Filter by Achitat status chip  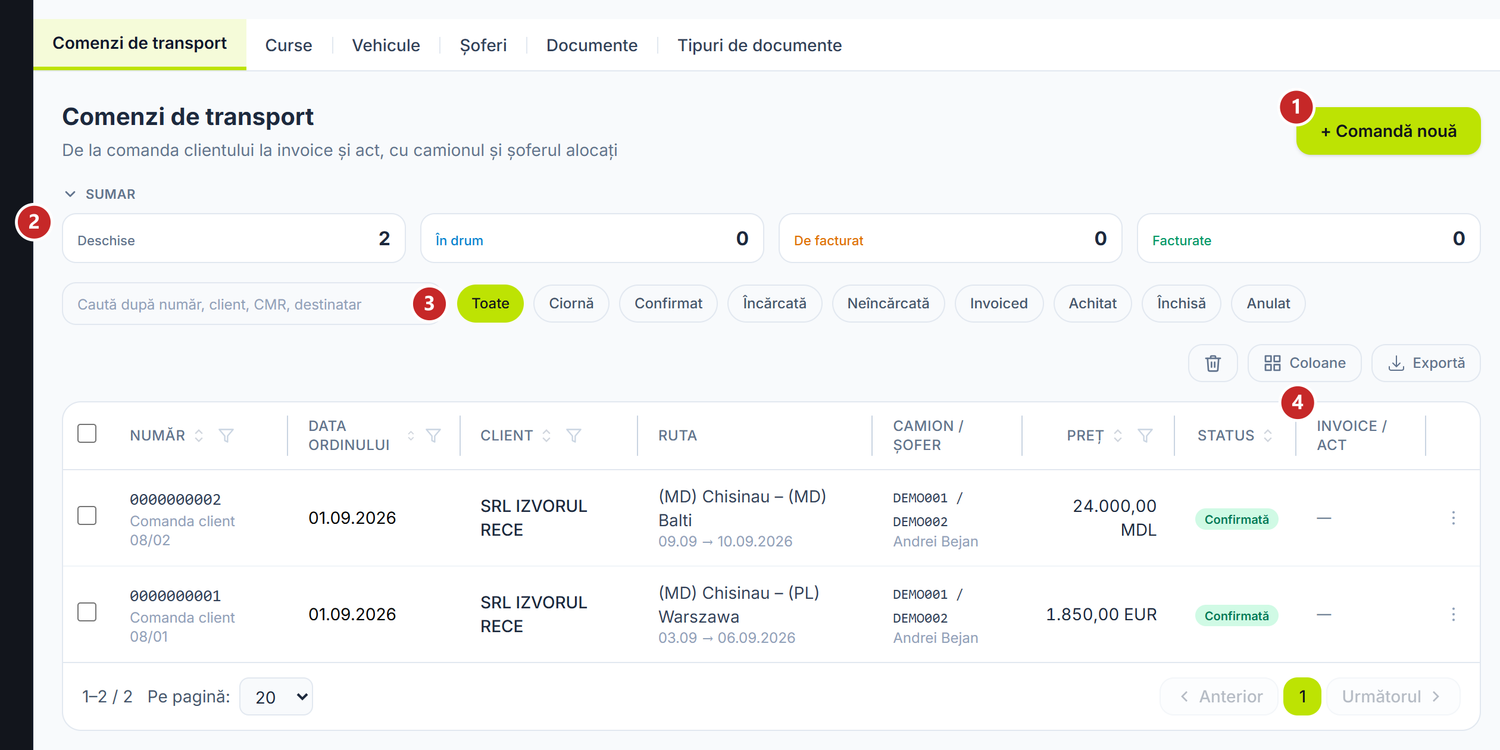tap(1092, 303)
